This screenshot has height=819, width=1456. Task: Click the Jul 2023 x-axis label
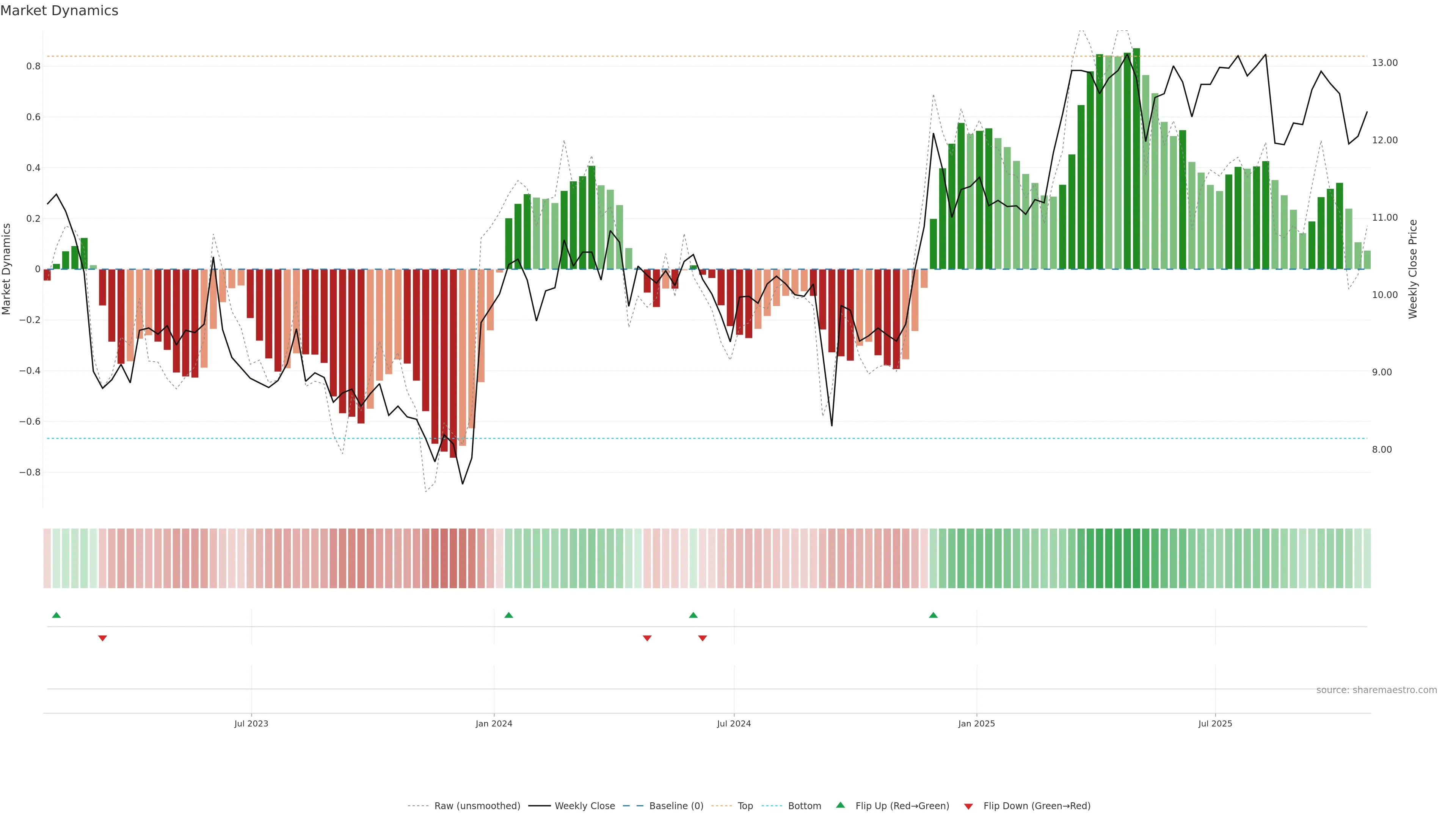click(x=251, y=723)
